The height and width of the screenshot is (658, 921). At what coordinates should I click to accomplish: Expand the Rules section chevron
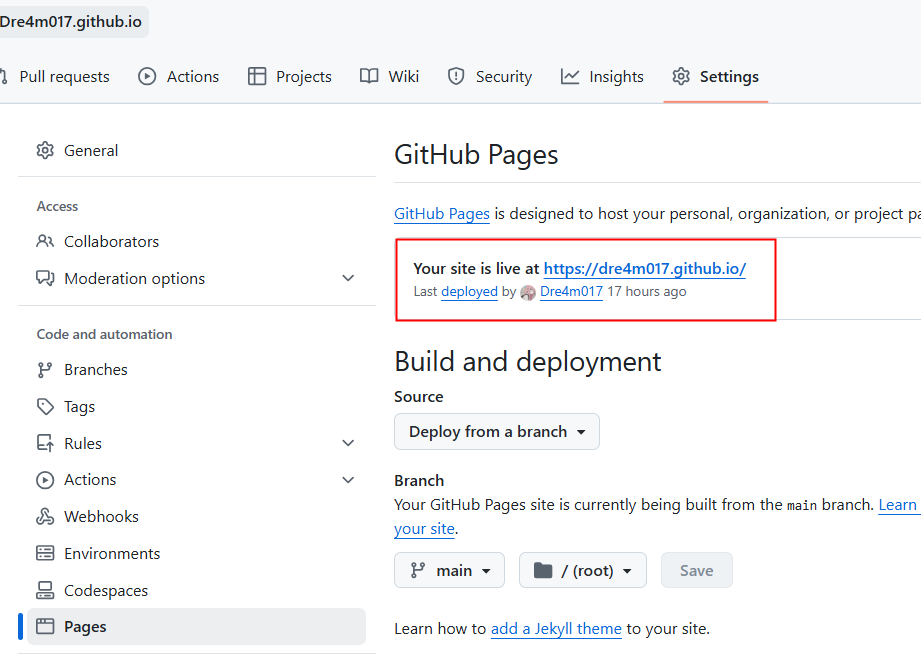[x=348, y=443]
